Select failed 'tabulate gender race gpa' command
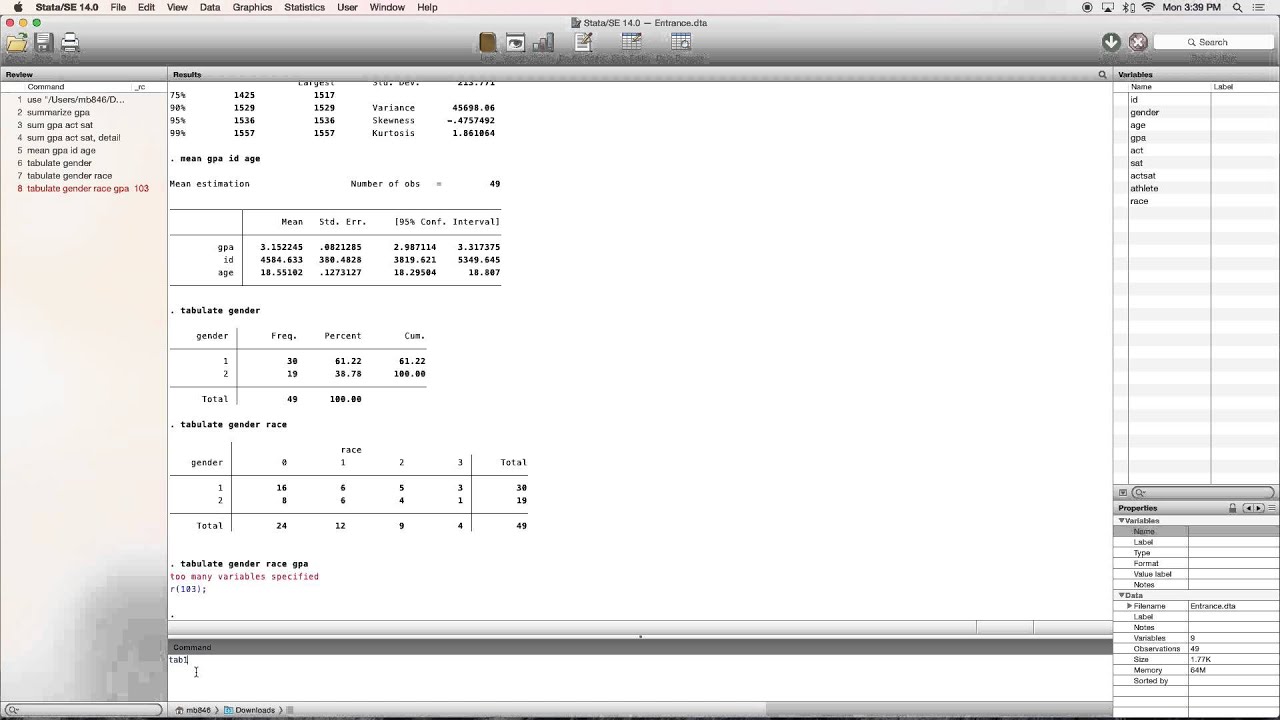This screenshot has height=720, width=1280. [78, 188]
